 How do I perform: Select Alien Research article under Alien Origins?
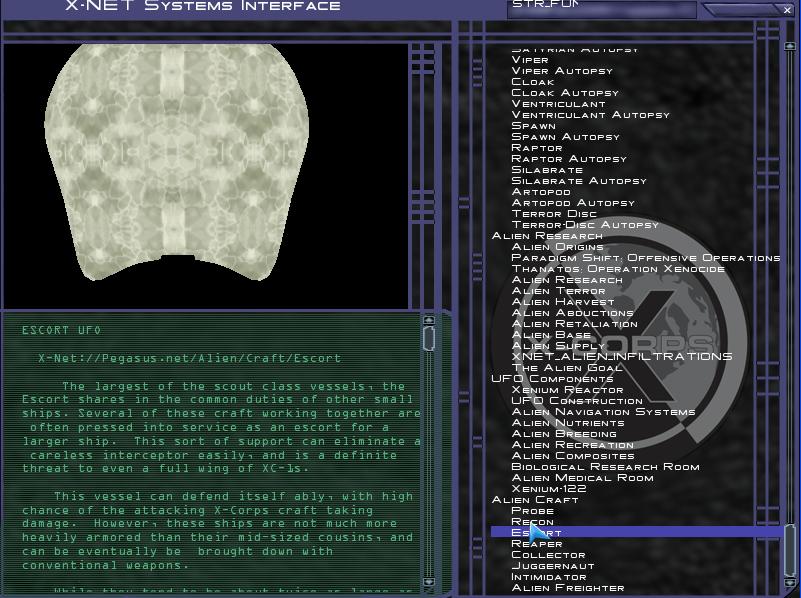click(567, 280)
